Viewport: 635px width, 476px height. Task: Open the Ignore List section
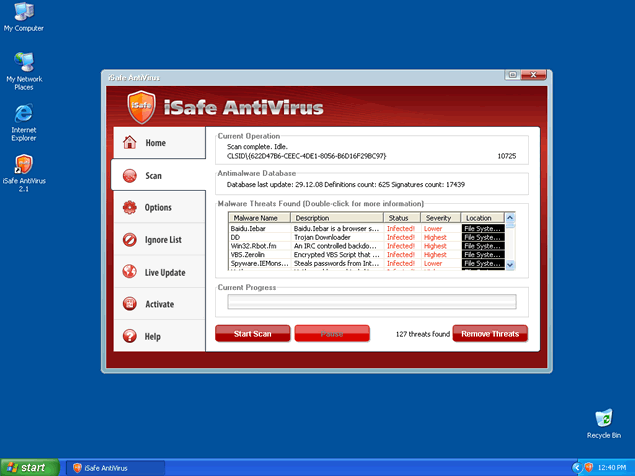click(162, 240)
